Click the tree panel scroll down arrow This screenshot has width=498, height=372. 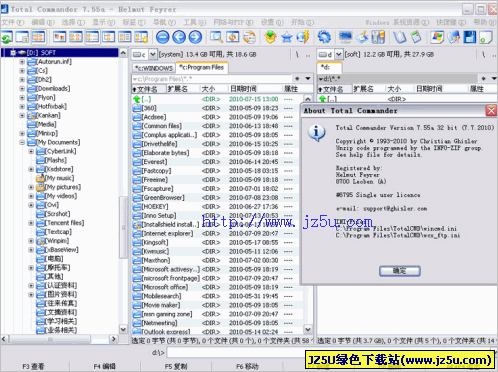123,330
